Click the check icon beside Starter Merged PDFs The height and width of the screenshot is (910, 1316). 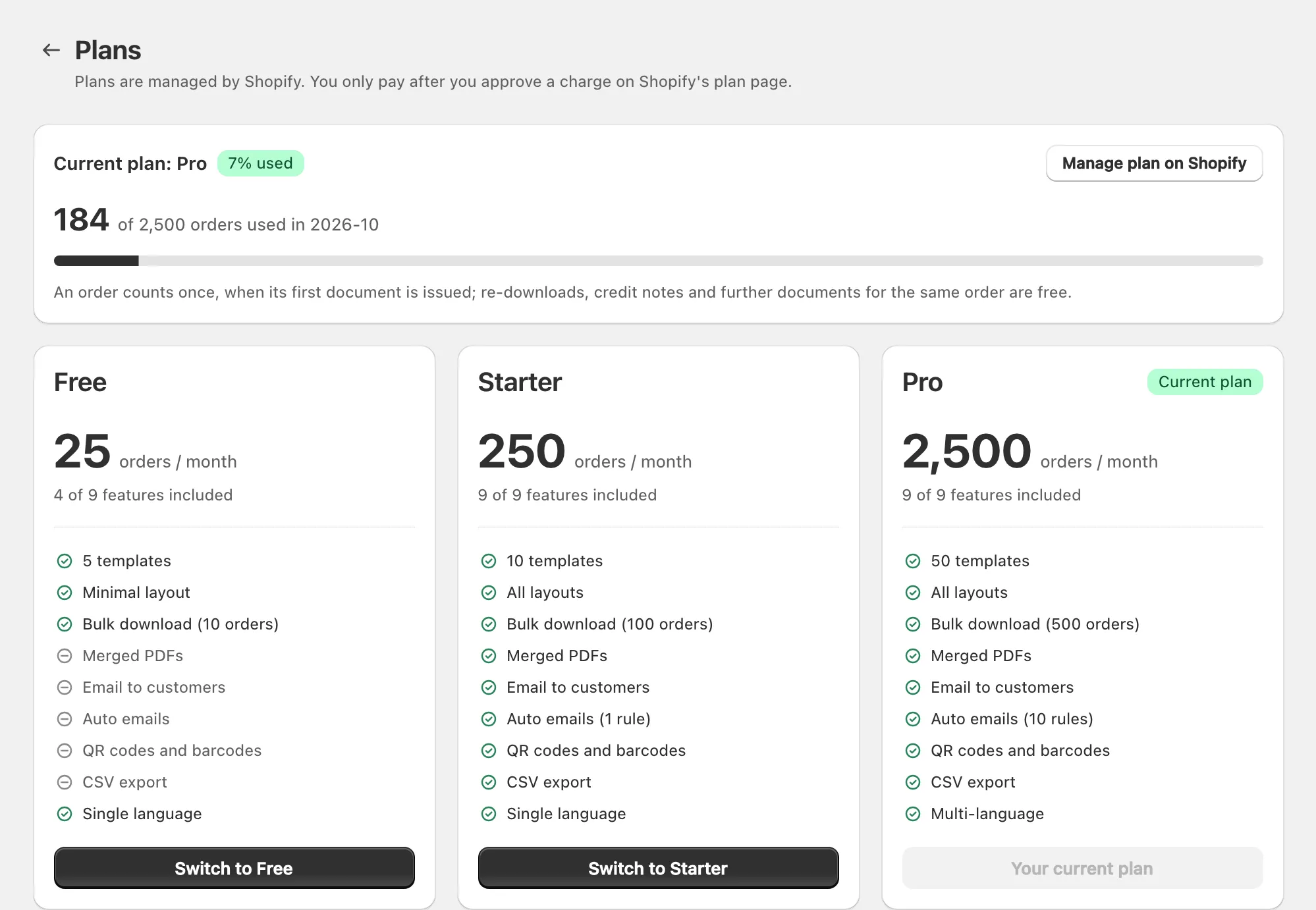click(x=489, y=656)
